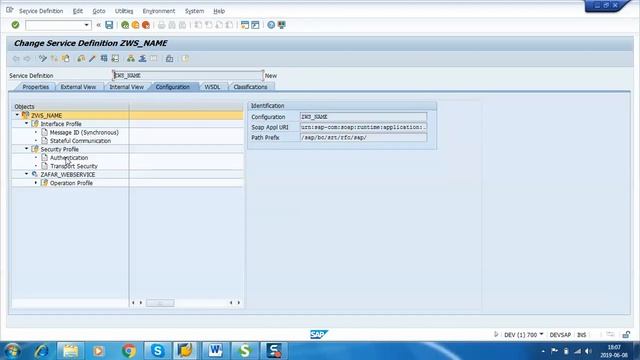The height and width of the screenshot is (360, 640).
Task: Click the Generate Shortcut icon
Action: click(255, 25)
